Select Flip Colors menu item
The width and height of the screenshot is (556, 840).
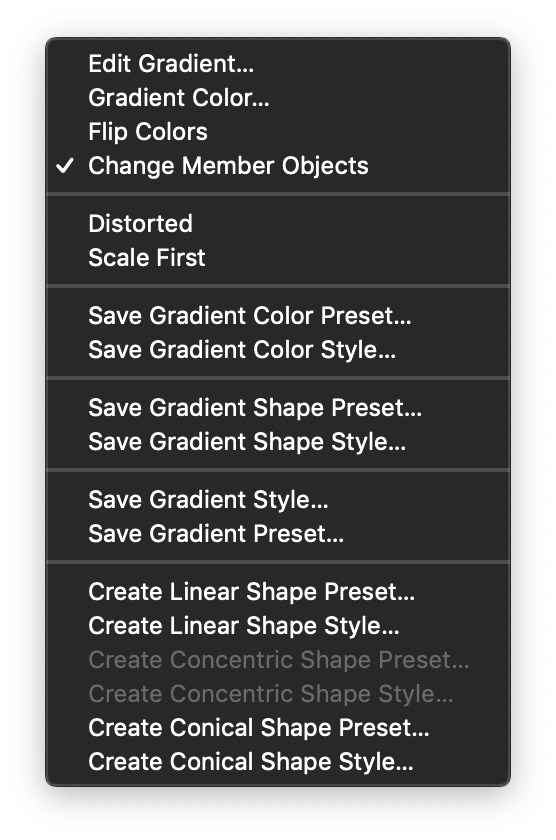coord(278,132)
